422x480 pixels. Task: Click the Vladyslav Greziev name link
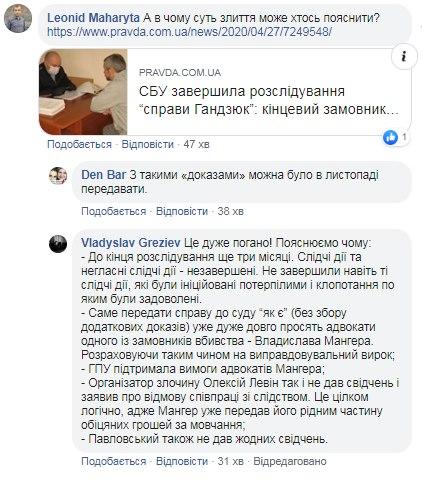point(131,243)
